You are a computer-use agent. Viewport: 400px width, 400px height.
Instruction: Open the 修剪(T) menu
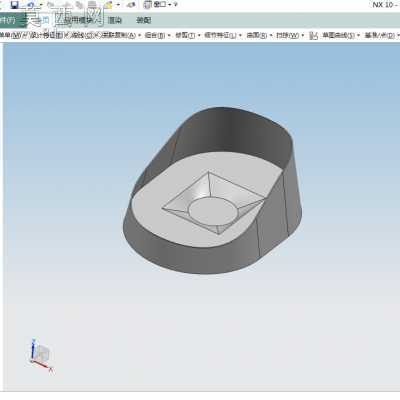(x=185, y=35)
